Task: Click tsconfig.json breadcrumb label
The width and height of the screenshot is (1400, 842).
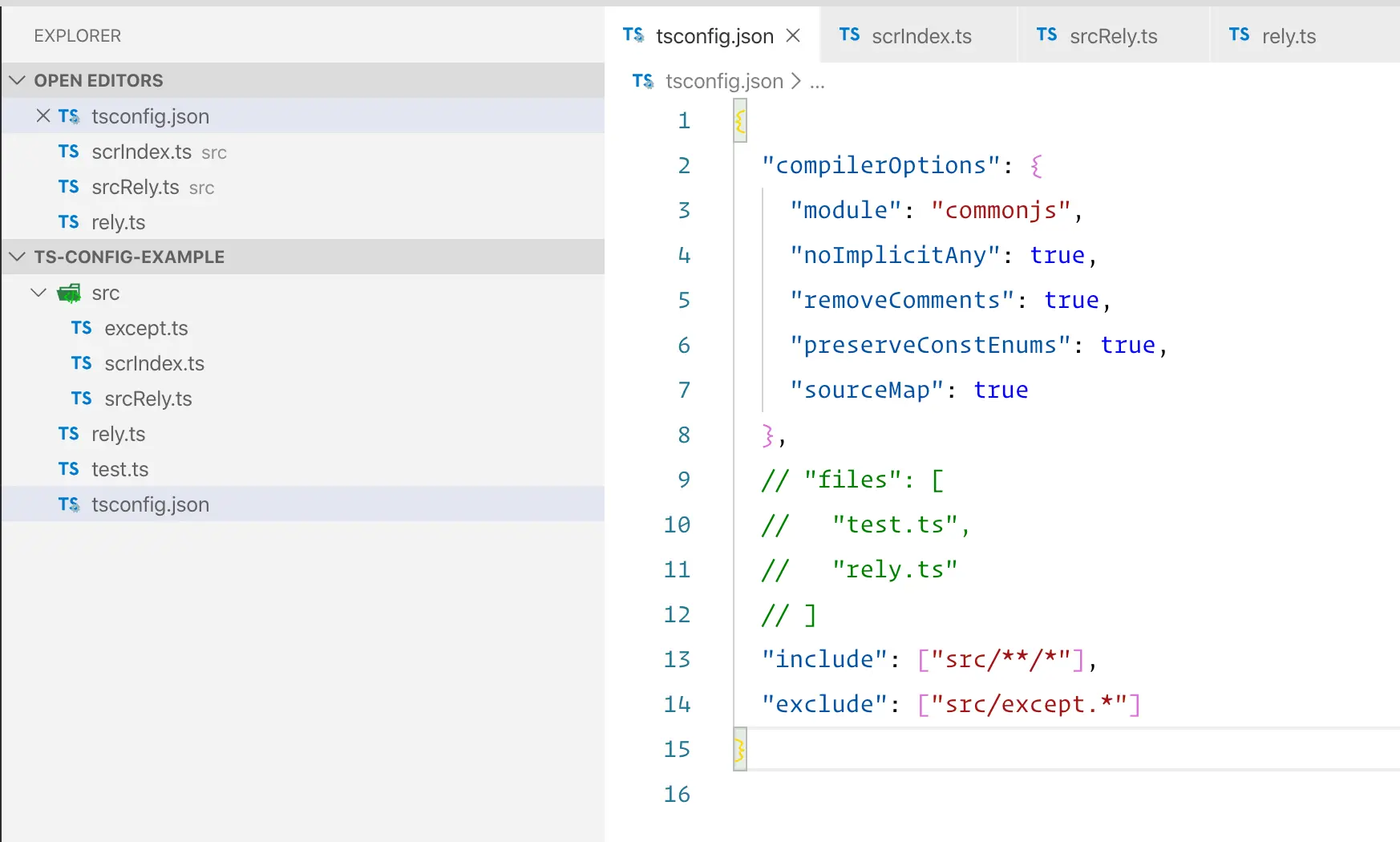Action: pyautogui.click(x=724, y=81)
